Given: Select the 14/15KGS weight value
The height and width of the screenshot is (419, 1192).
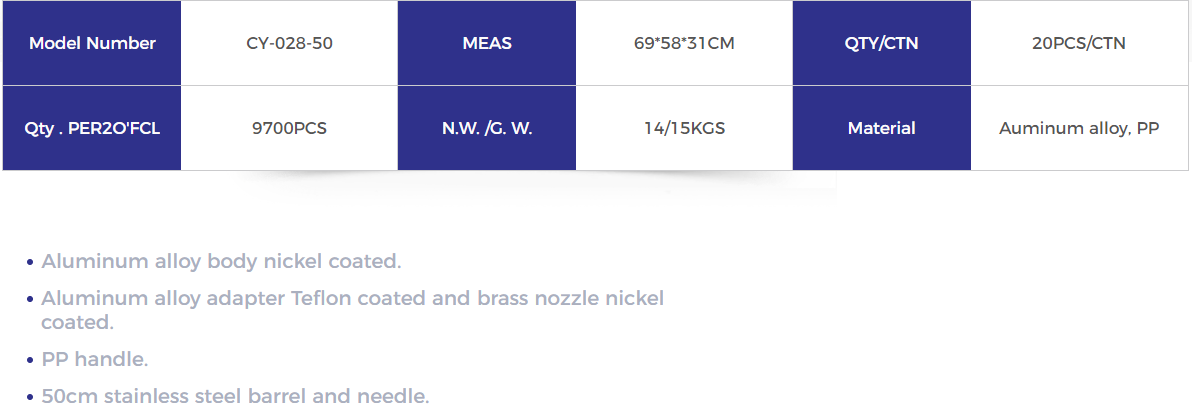Looking at the screenshot, I should [x=684, y=128].
